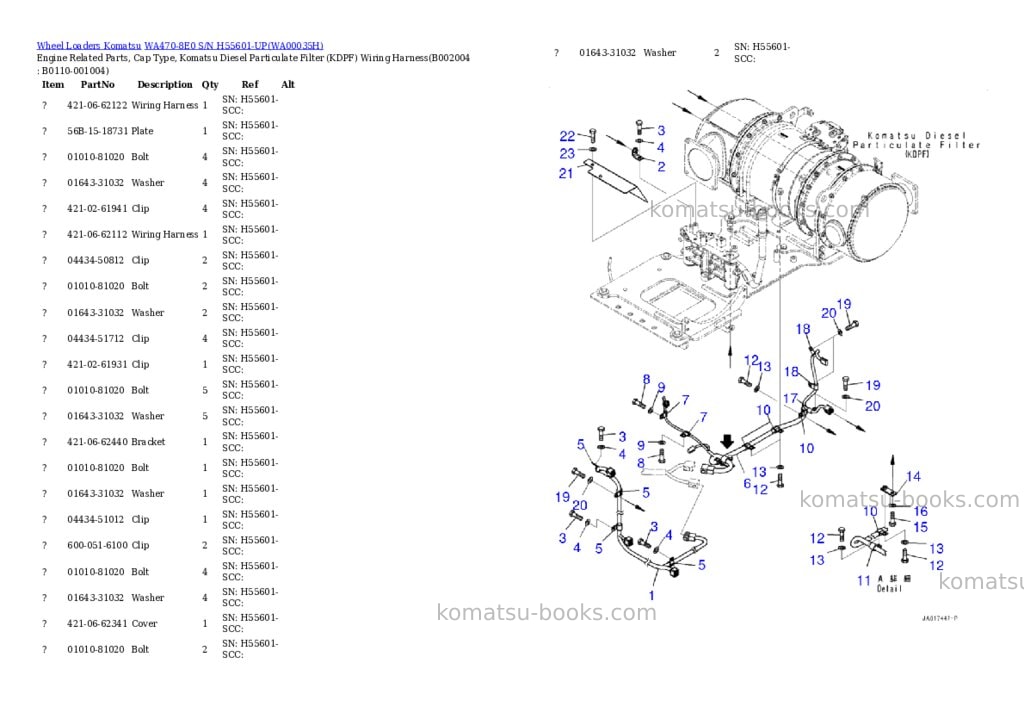The image size is (1024, 725).
Task: Select the Ref column header
Action: pyautogui.click(x=249, y=84)
